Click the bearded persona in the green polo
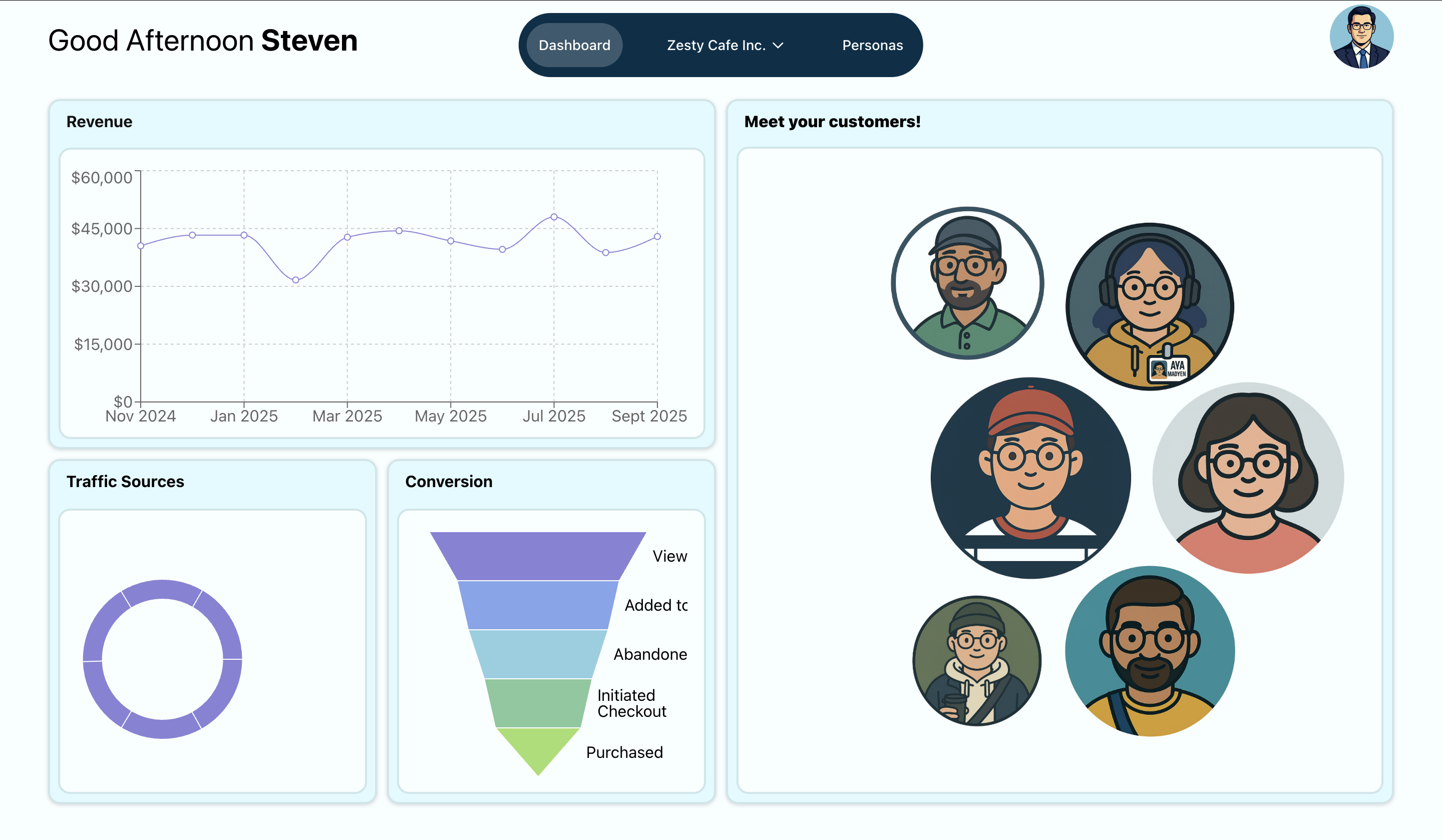 [967, 283]
